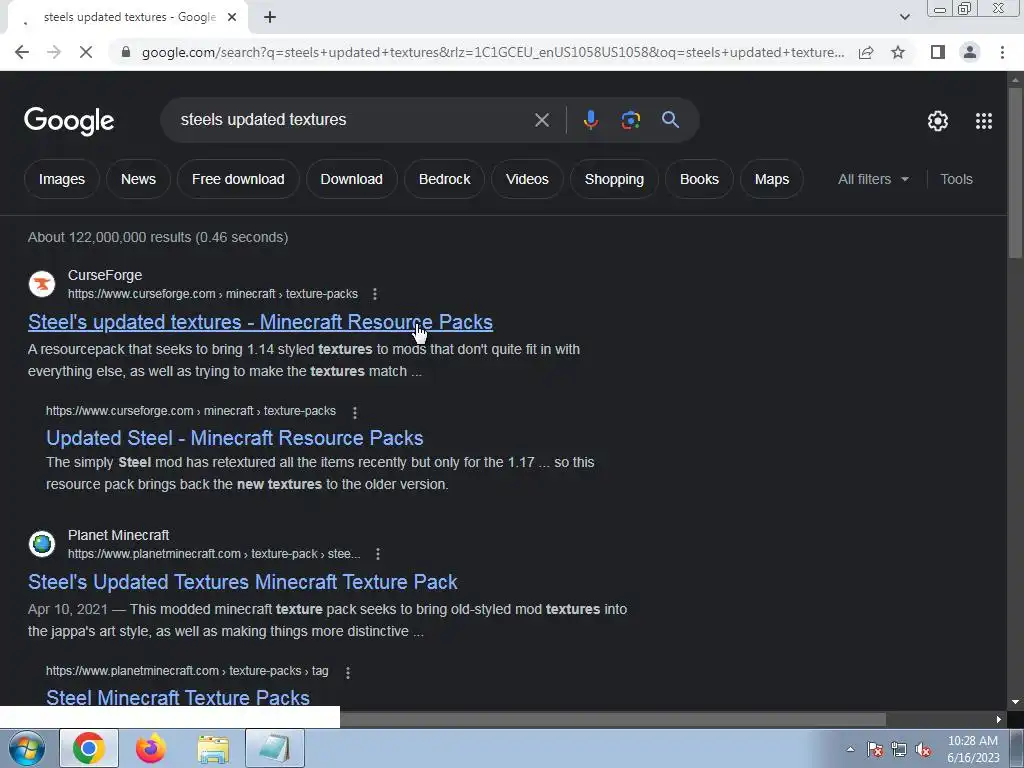Switch to Maps results
Viewport: 1024px width, 768px height.
tap(772, 179)
